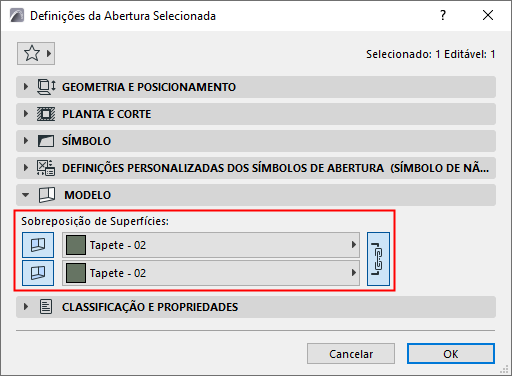Click the Planta e Corte panel icon
The height and width of the screenshot is (376, 512).
tap(46, 114)
